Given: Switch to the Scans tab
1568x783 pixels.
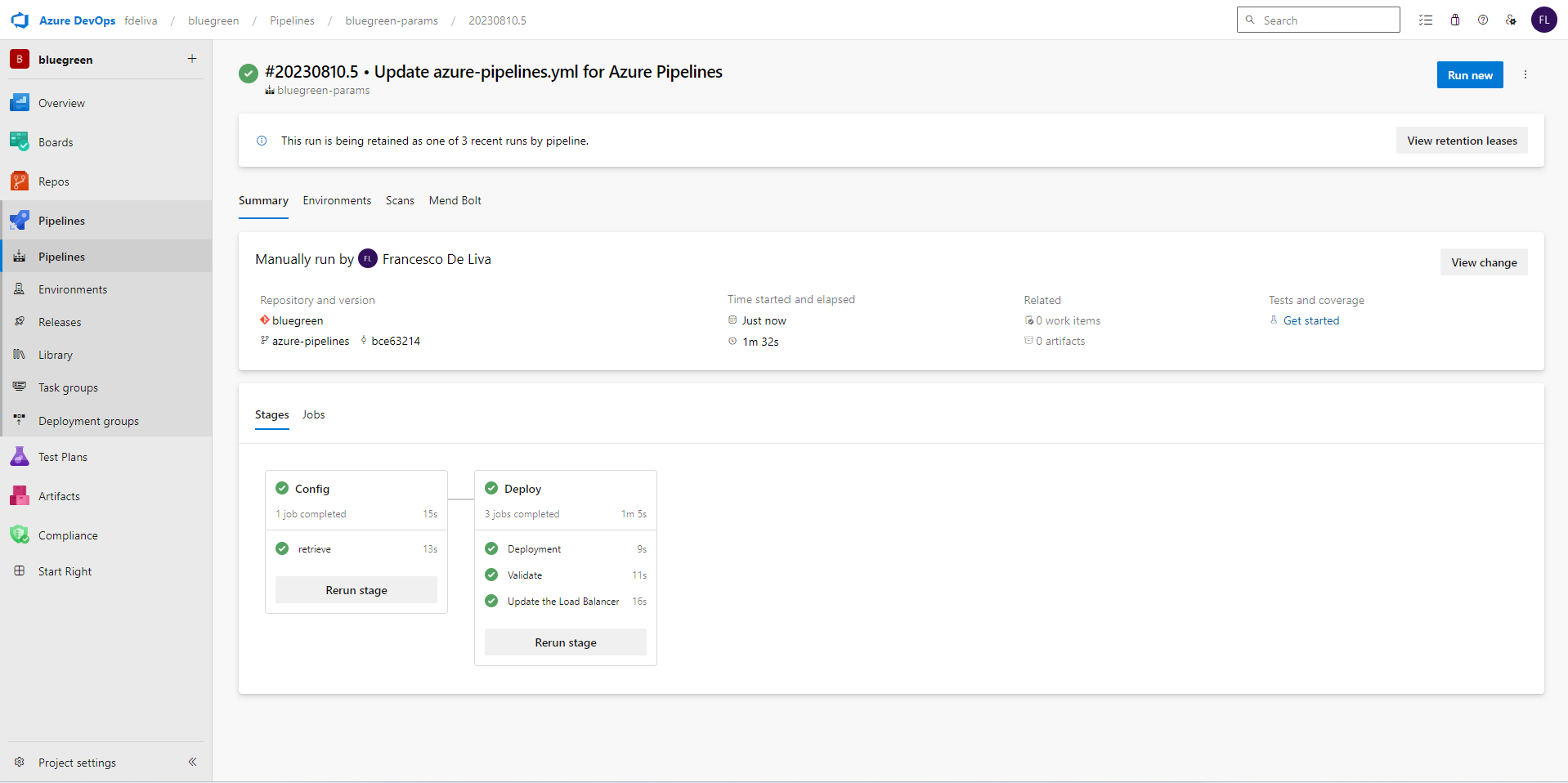Looking at the screenshot, I should (x=400, y=200).
